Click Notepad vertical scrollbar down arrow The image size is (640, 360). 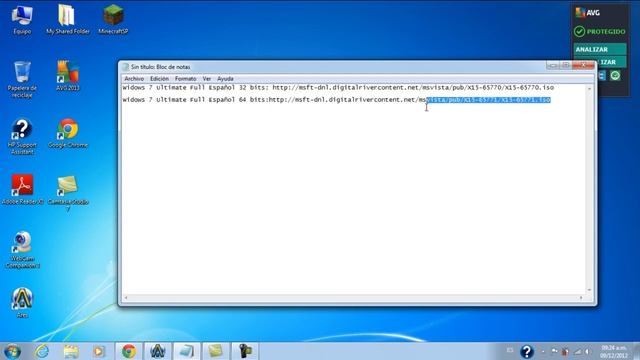589,290
